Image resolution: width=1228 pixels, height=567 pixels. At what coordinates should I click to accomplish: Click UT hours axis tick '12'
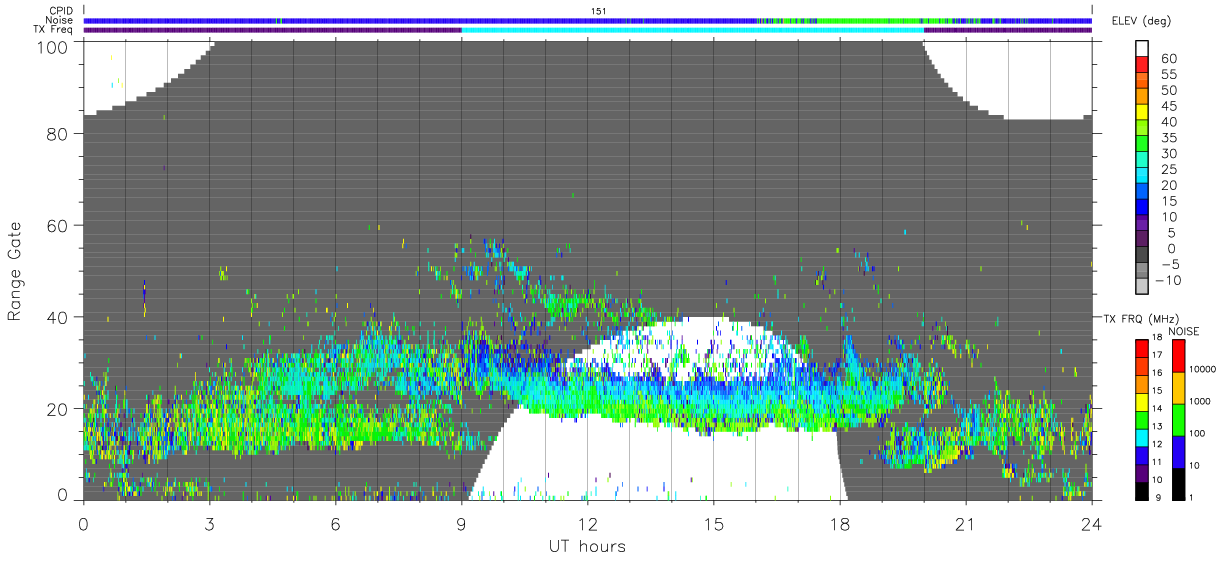pyautogui.click(x=587, y=523)
